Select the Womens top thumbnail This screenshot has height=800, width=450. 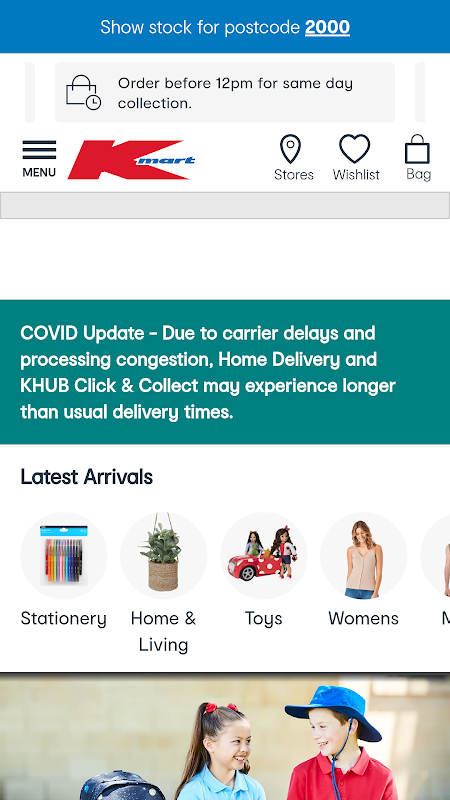point(364,555)
